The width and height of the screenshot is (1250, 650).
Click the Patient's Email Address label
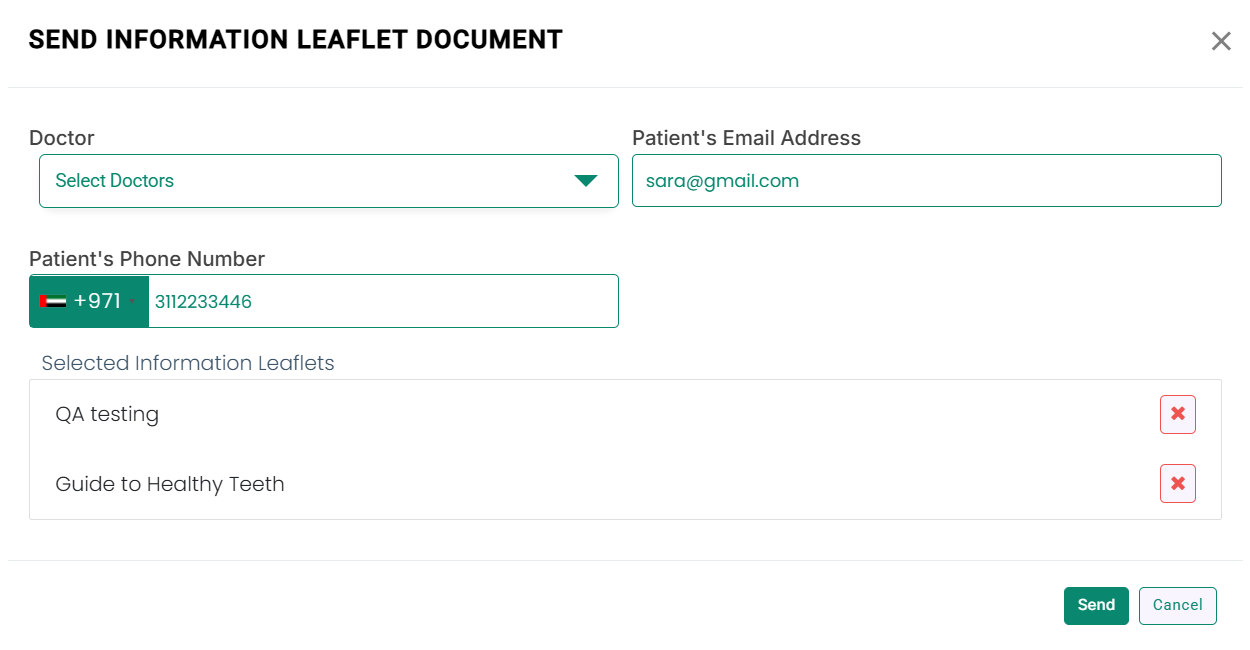[x=746, y=138]
